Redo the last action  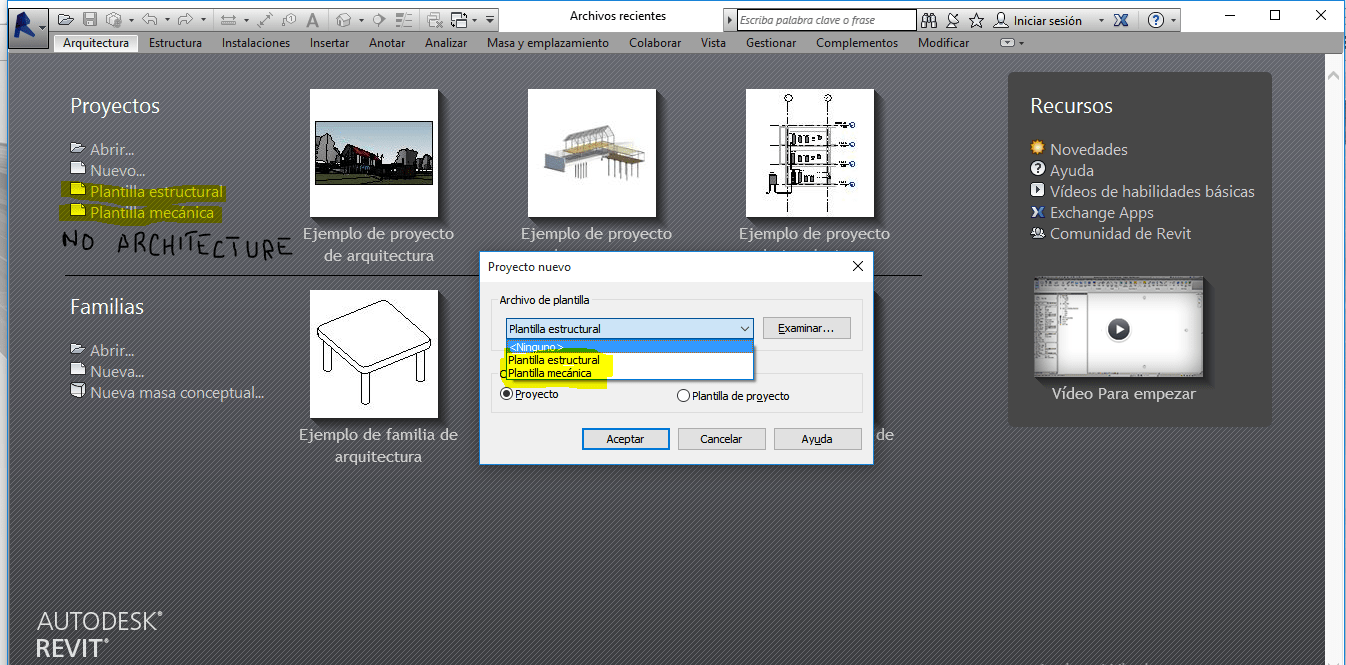186,19
